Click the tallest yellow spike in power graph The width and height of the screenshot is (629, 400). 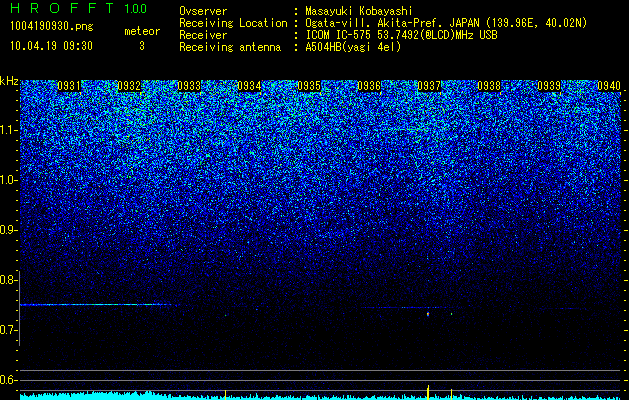[x=428, y=392]
